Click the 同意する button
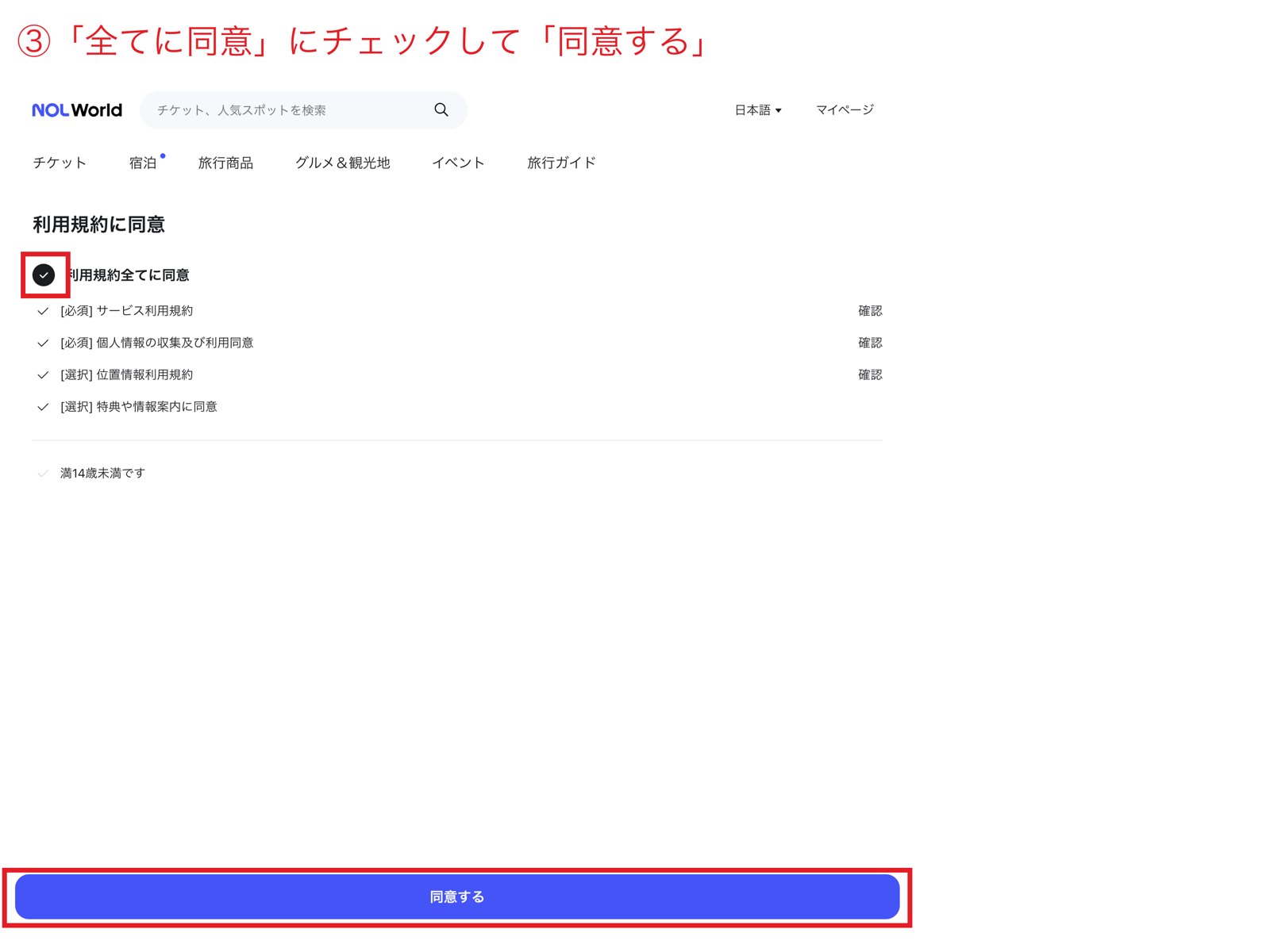This screenshot has height=952, width=1270. pos(457,897)
